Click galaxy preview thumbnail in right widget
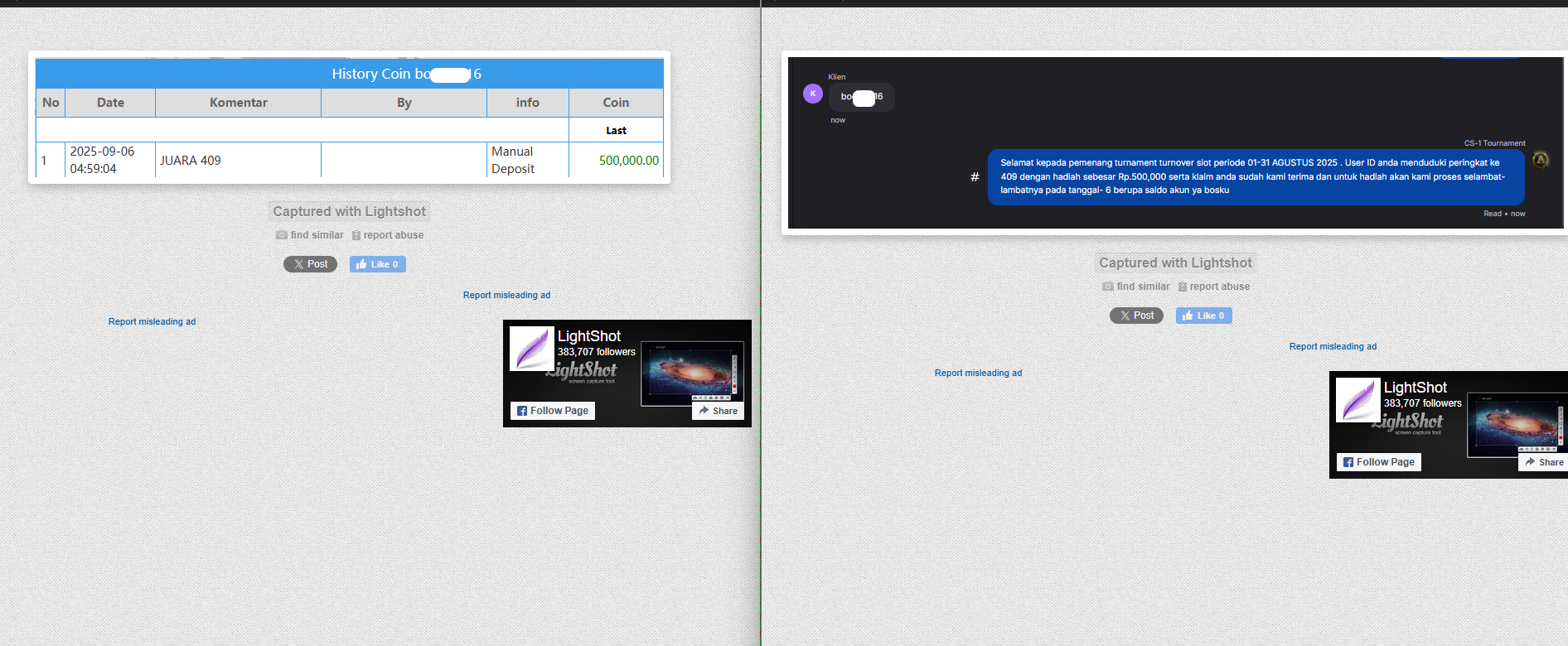The height and width of the screenshot is (646, 1568). 1517,424
